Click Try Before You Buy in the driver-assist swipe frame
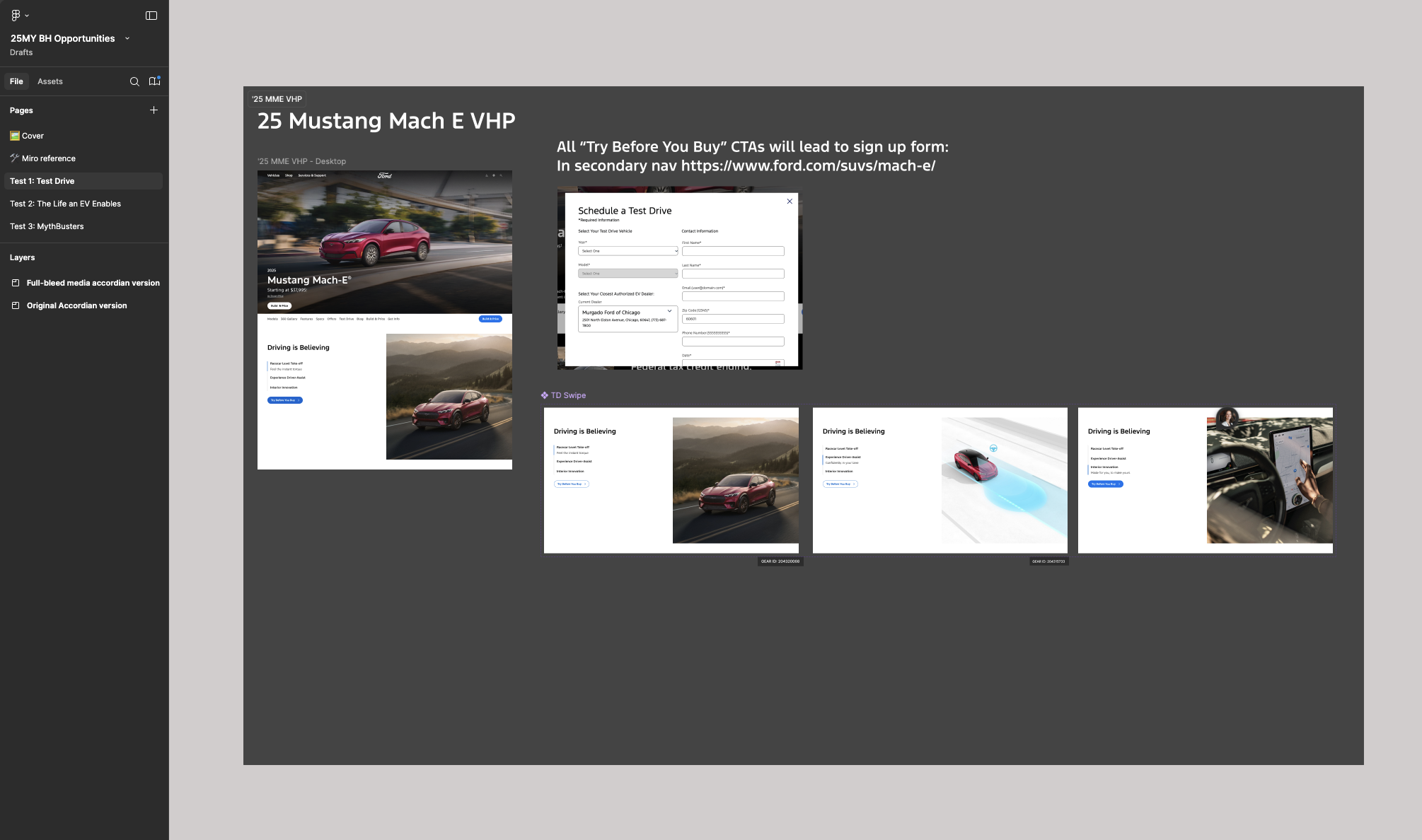The height and width of the screenshot is (840, 1422). (x=840, y=484)
